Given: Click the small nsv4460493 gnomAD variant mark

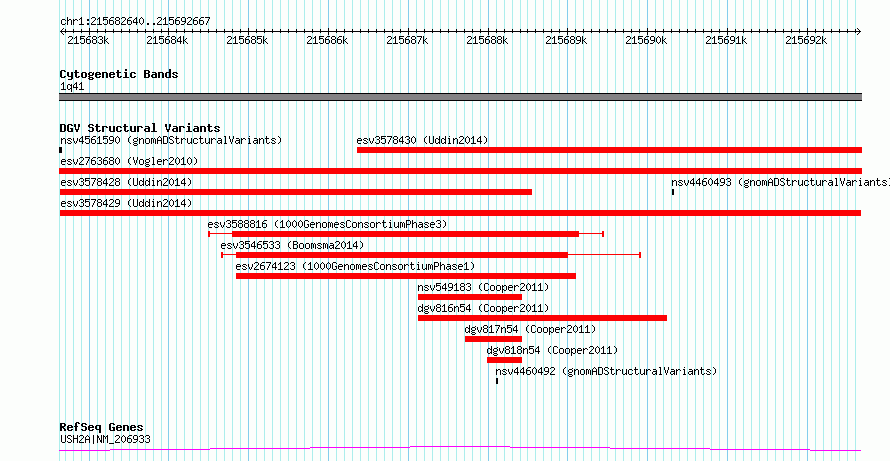Looking at the screenshot, I should click(x=673, y=192).
